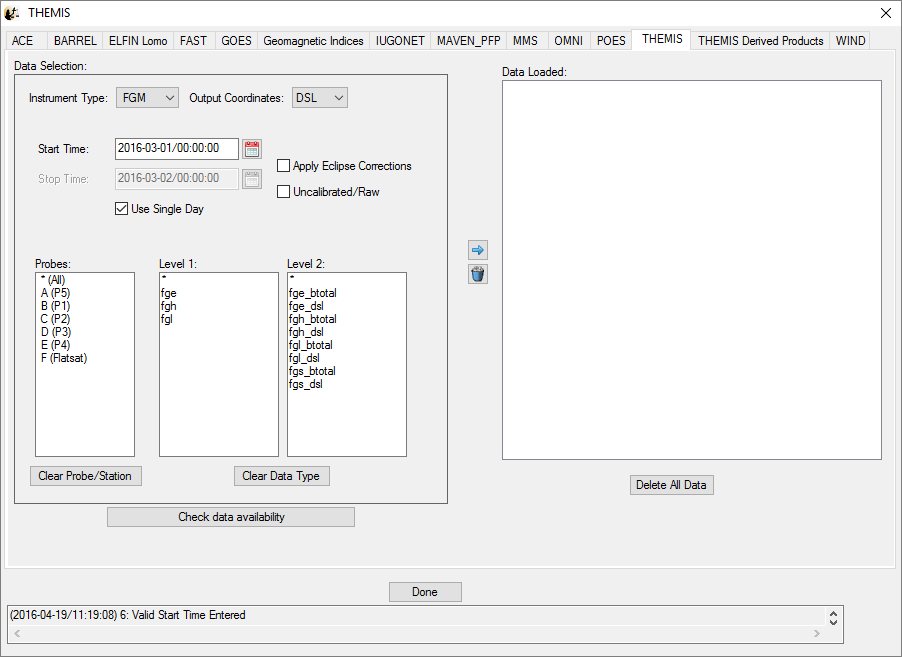Select probe A (P5) in list

[x=56, y=293]
